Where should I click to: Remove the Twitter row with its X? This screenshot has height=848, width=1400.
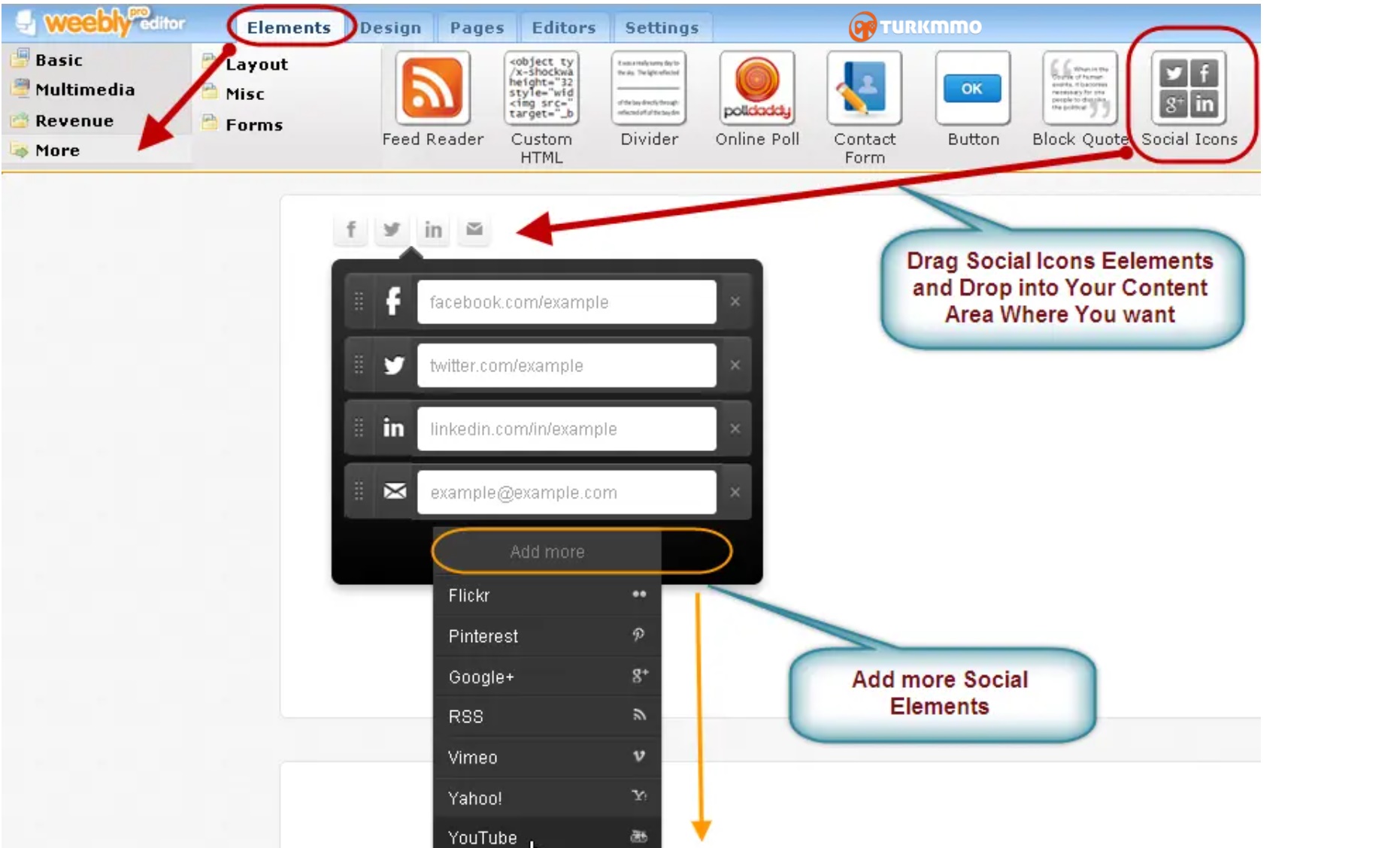tap(735, 365)
